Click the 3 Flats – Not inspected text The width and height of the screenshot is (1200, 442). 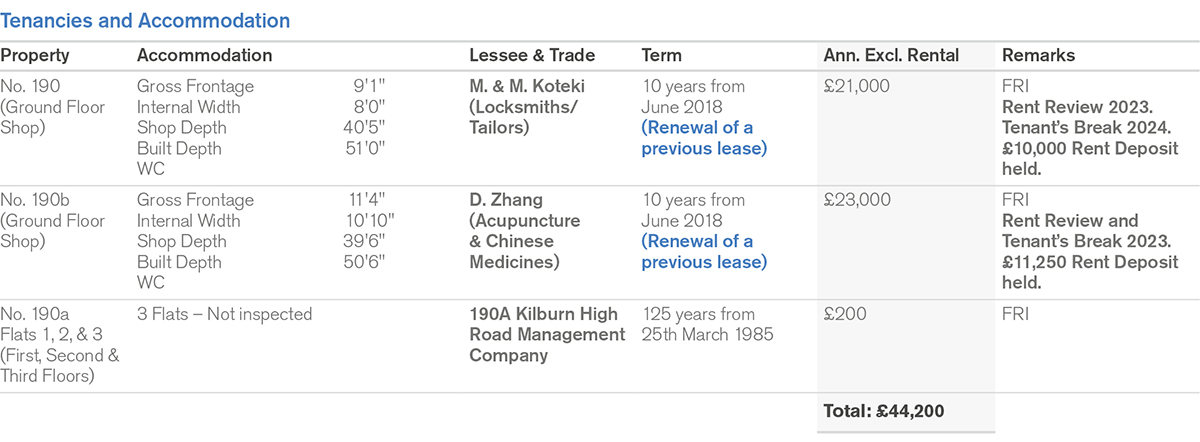(224, 314)
